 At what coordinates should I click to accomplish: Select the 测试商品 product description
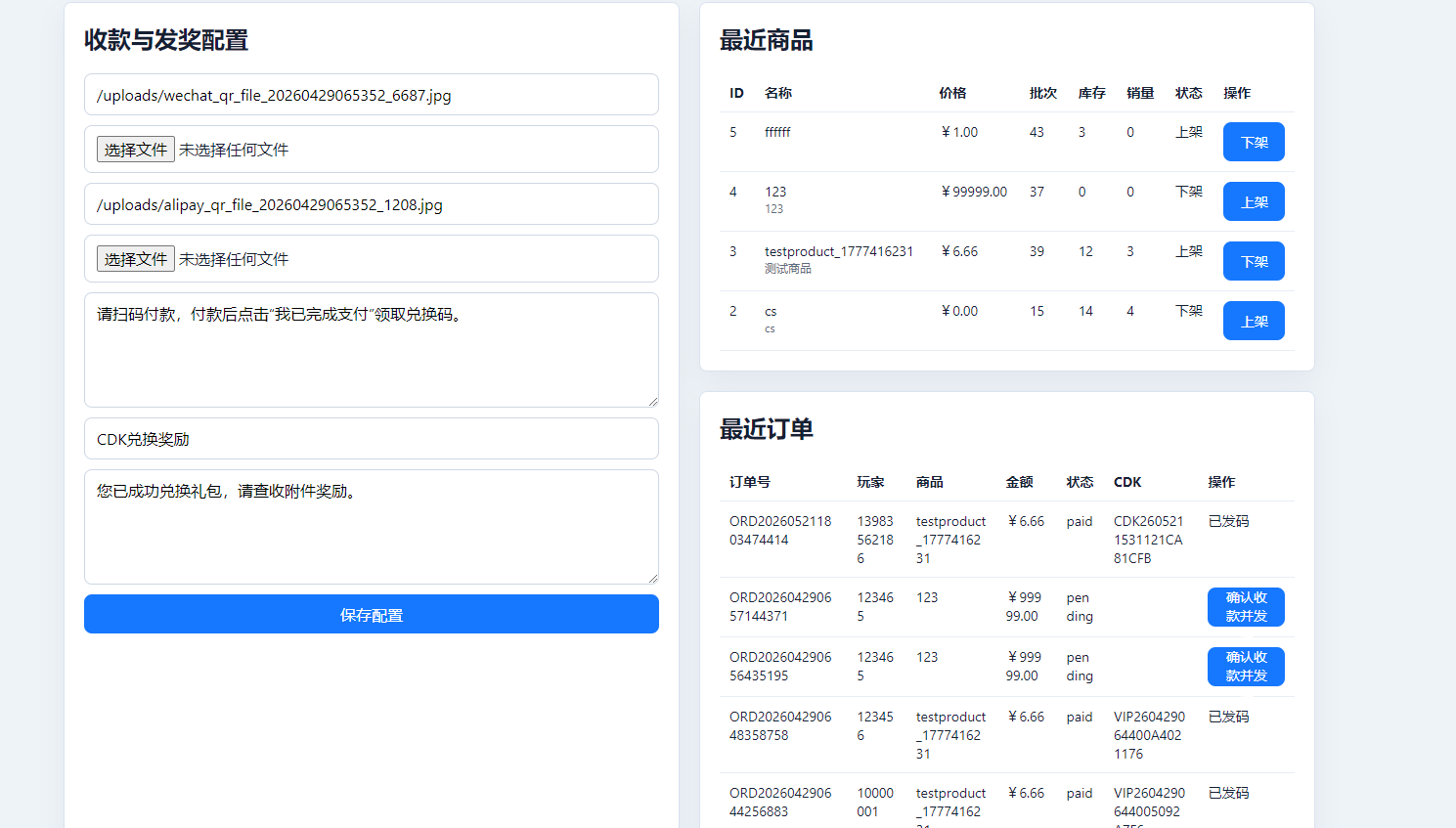(x=788, y=269)
